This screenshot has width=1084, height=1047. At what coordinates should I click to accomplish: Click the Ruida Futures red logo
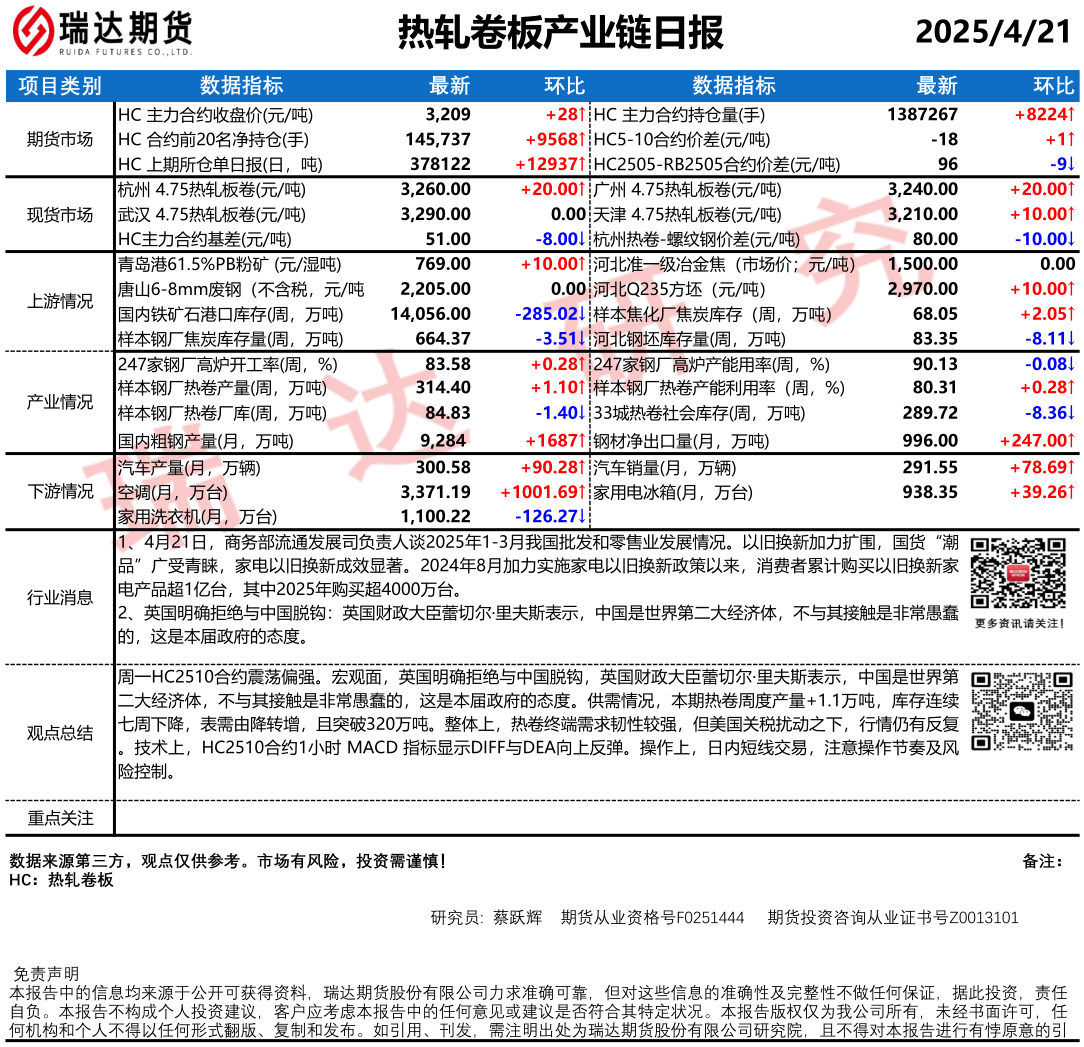32,32
